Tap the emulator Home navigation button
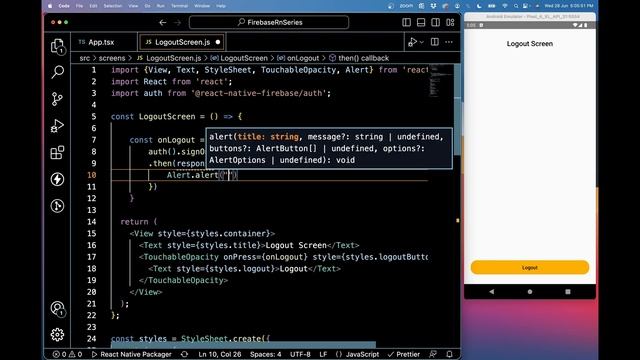The image size is (640, 360). coord(530,292)
